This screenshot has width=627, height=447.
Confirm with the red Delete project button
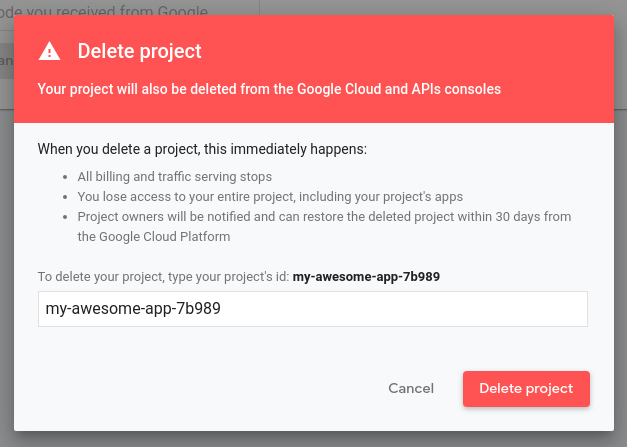[x=526, y=388]
